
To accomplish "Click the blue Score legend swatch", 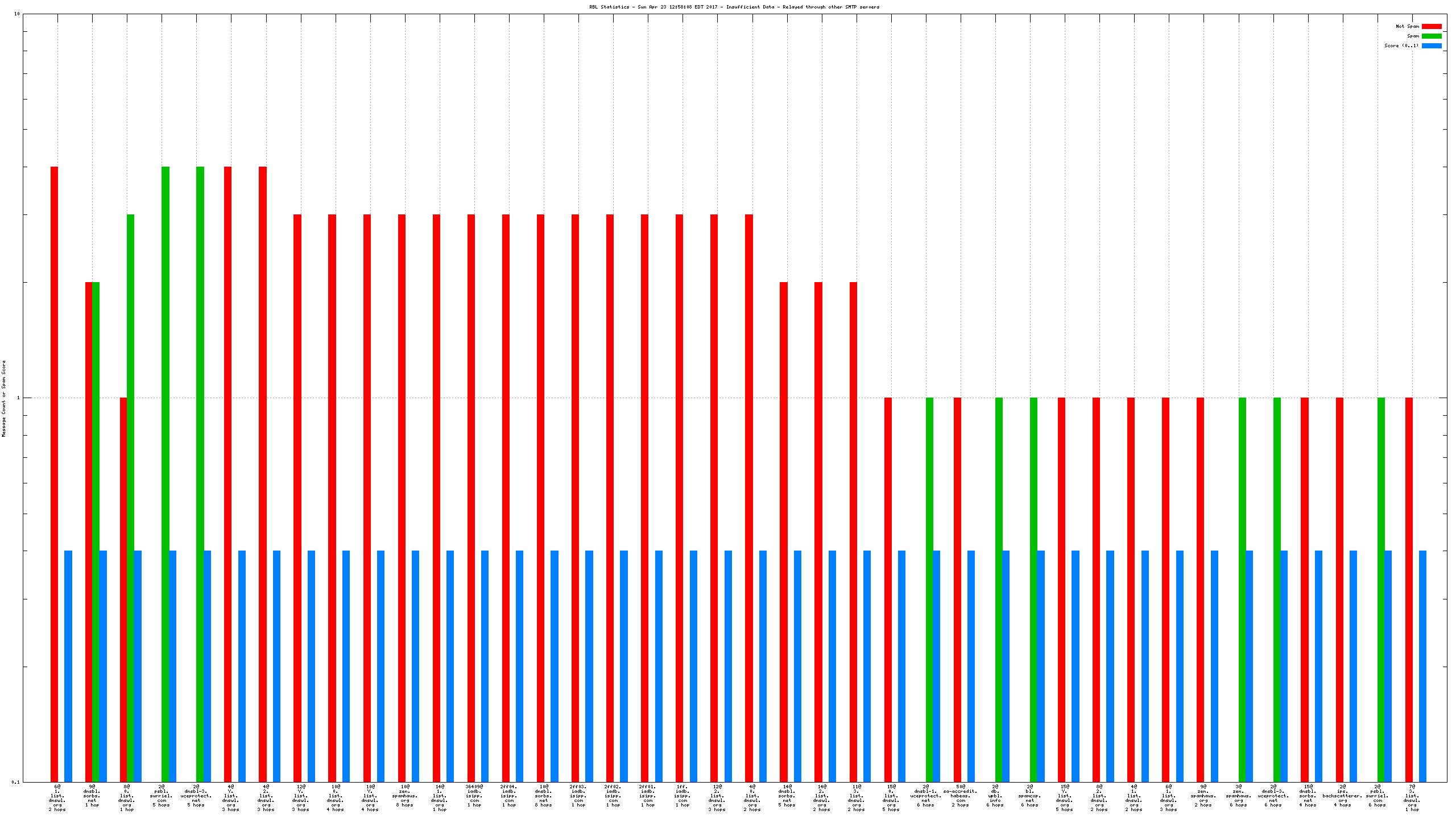I will point(1431,45).
